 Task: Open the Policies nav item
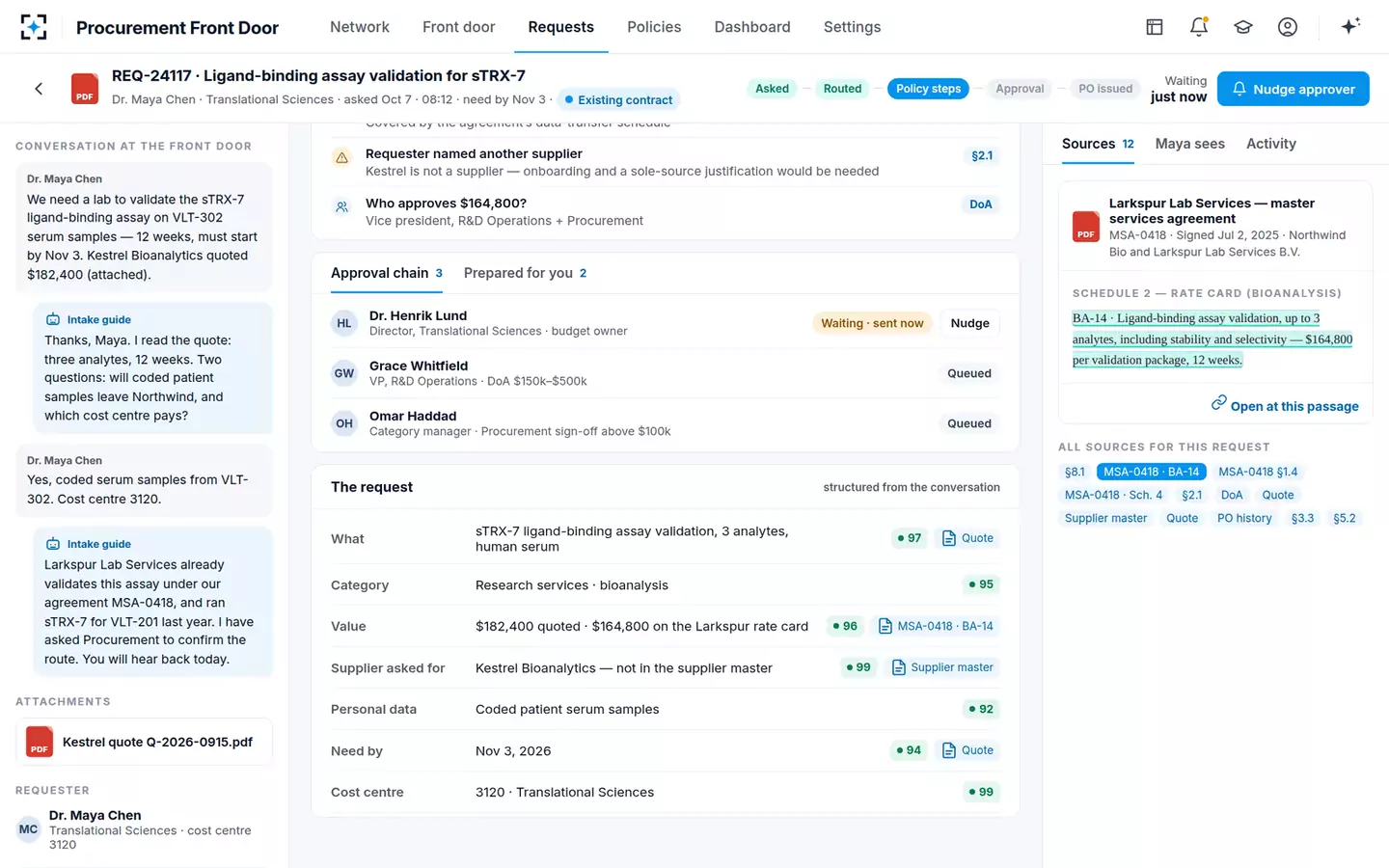[x=654, y=27]
